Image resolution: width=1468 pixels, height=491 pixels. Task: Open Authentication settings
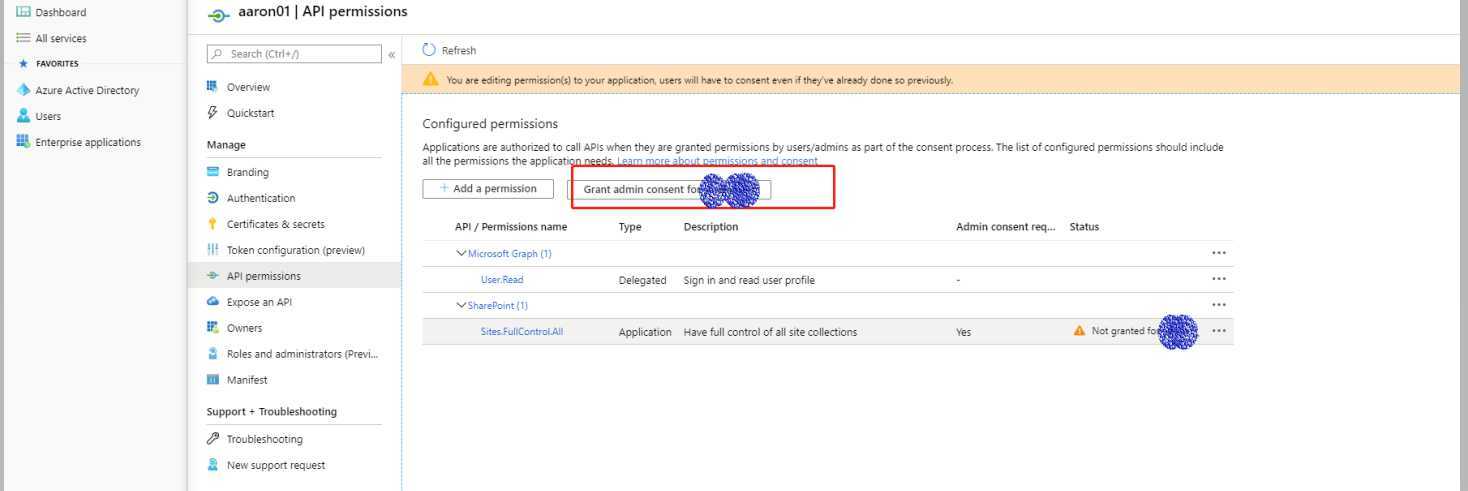pyautogui.click(x=261, y=198)
